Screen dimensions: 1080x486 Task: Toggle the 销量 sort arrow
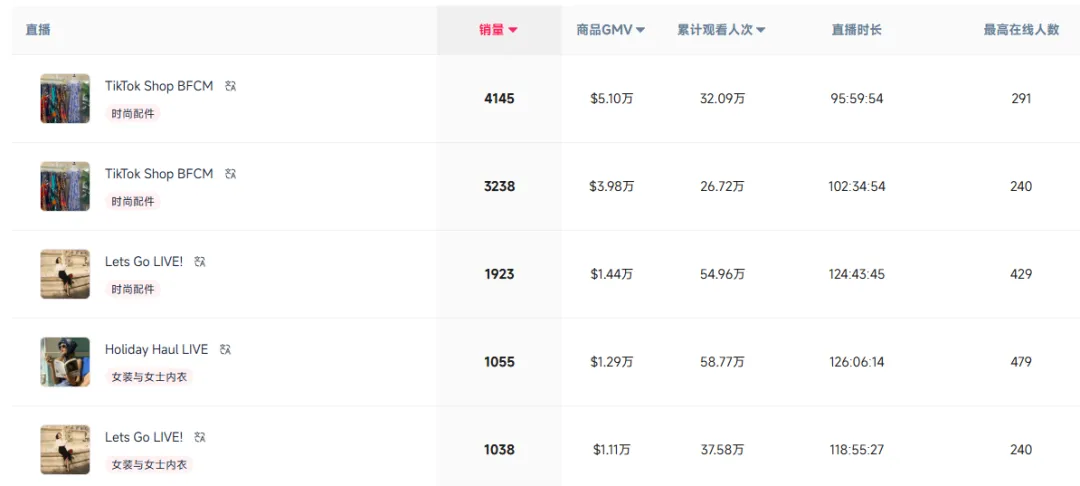[x=513, y=30]
